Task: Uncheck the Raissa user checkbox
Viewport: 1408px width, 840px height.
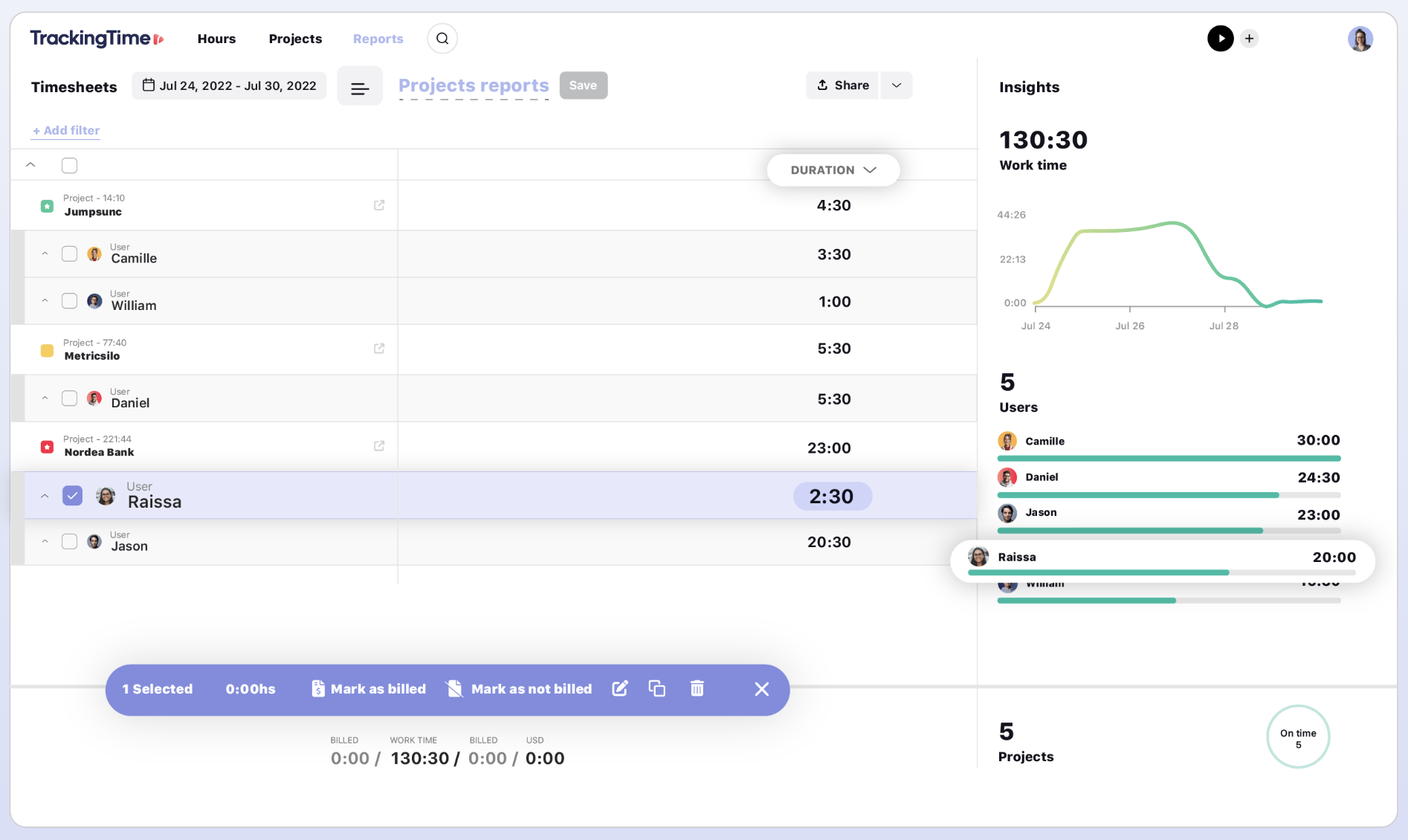Action: point(72,496)
